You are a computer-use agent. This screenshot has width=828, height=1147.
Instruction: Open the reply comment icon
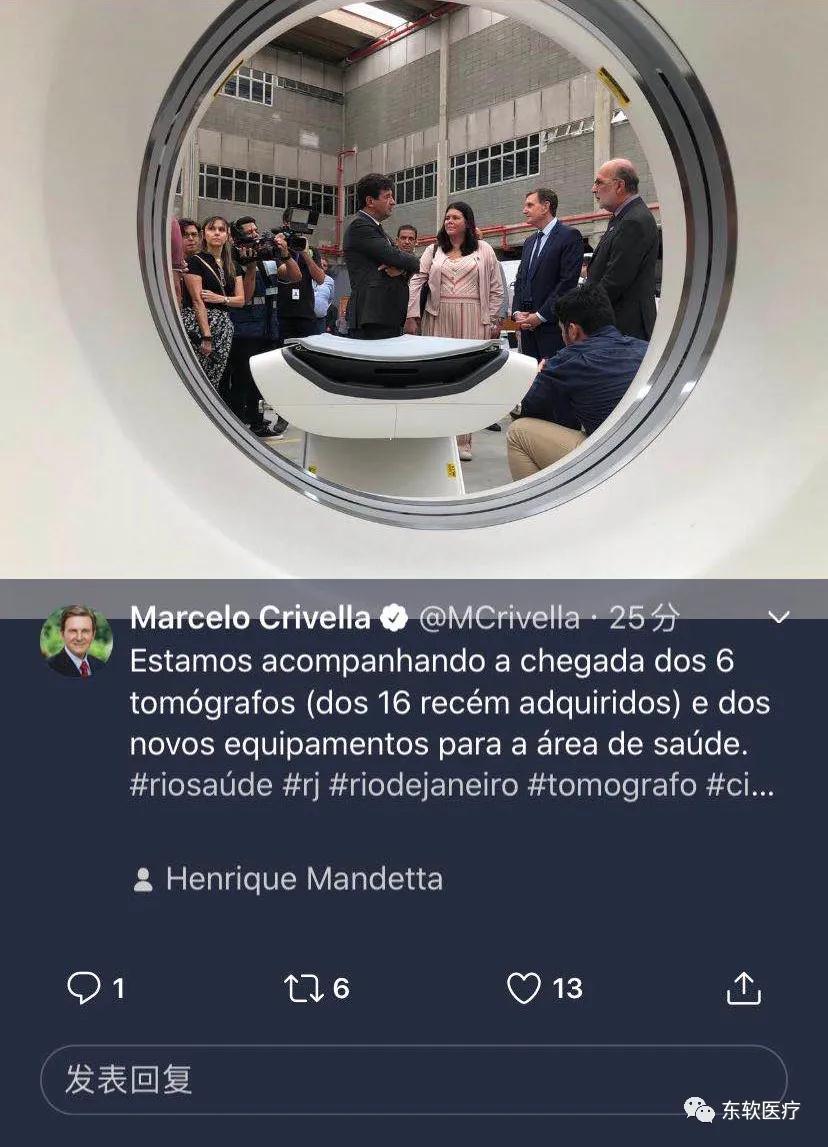click(83, 988)
